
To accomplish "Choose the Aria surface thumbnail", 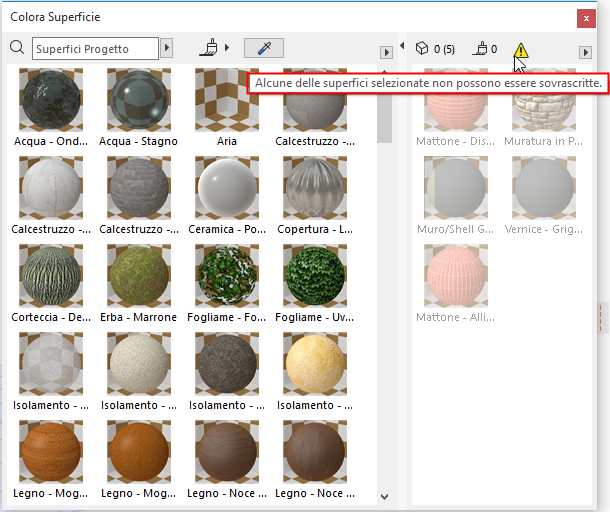I will click(227, 100).
